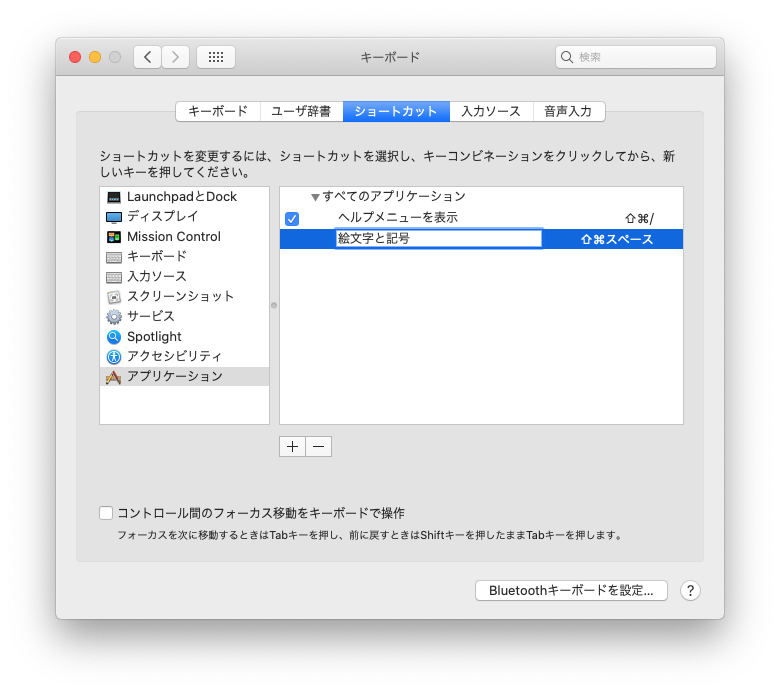Remove the shortcut with the minus button
The height and width of the screenshot is (693, 780).
[318, 446]
